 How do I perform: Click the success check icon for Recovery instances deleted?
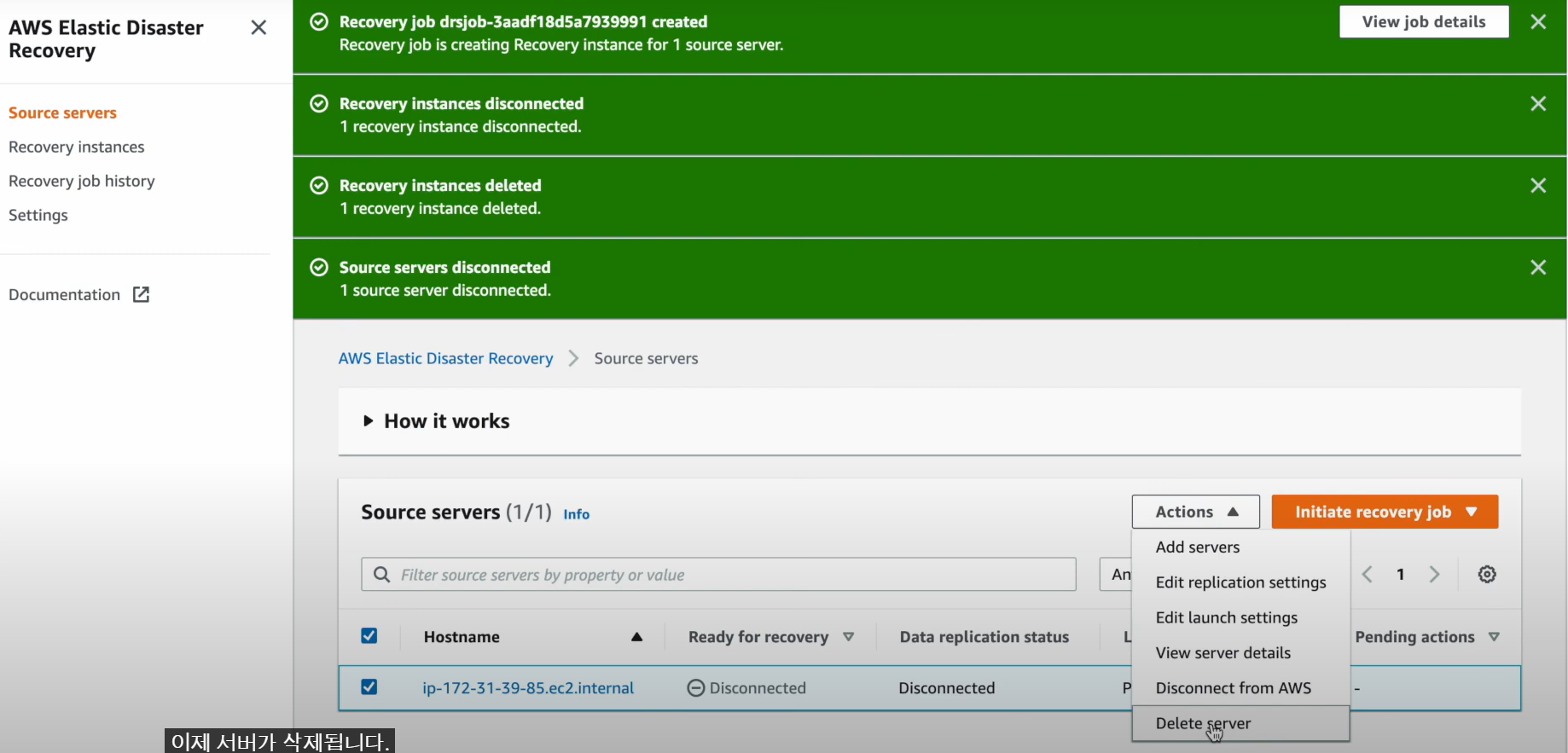point(319,186)
